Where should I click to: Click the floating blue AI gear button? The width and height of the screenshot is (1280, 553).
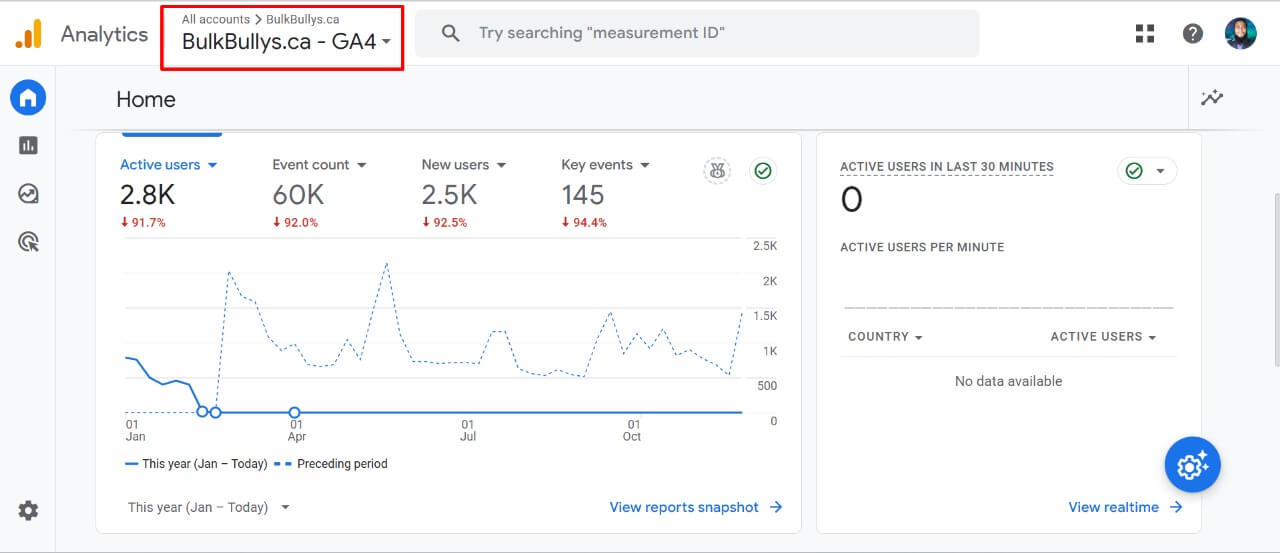click(1192, 465)
